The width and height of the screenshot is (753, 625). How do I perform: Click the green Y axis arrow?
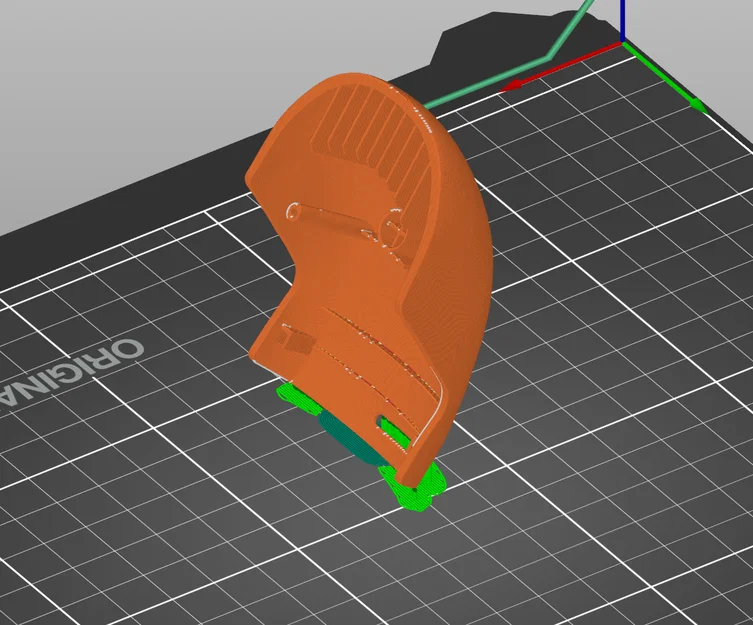click(666, 78)
